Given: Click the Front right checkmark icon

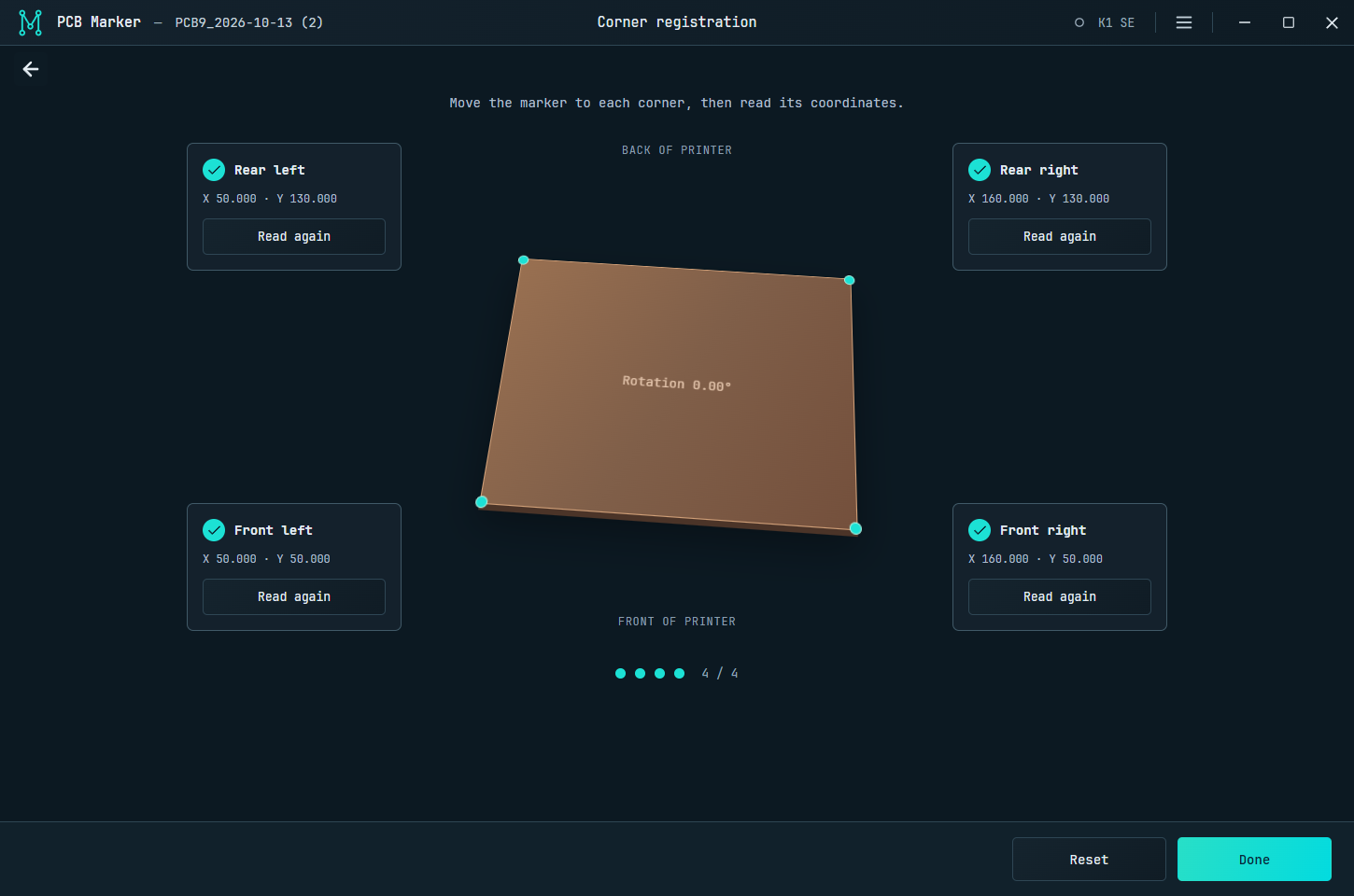Looking at the screenshot, I should (x=980, y=530).
